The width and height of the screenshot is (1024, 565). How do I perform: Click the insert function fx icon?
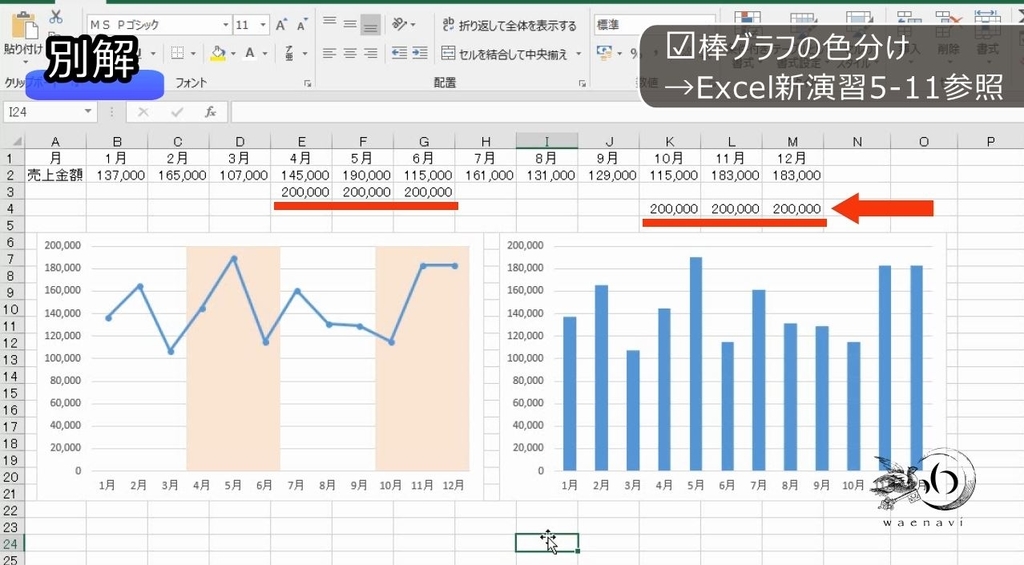pyautogui.click(x=210, y=112)
